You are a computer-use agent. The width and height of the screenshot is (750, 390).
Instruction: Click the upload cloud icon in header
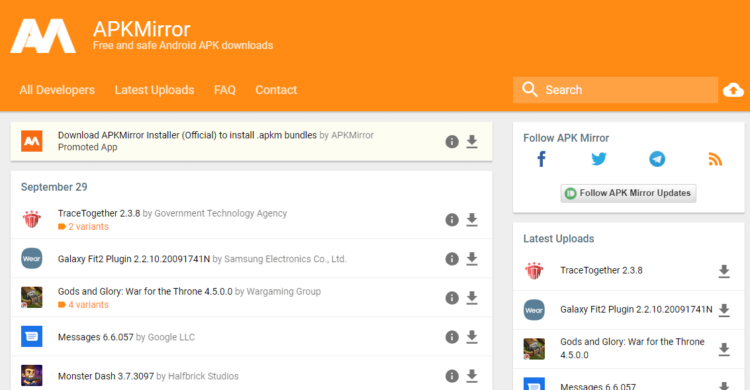[733, 90]
